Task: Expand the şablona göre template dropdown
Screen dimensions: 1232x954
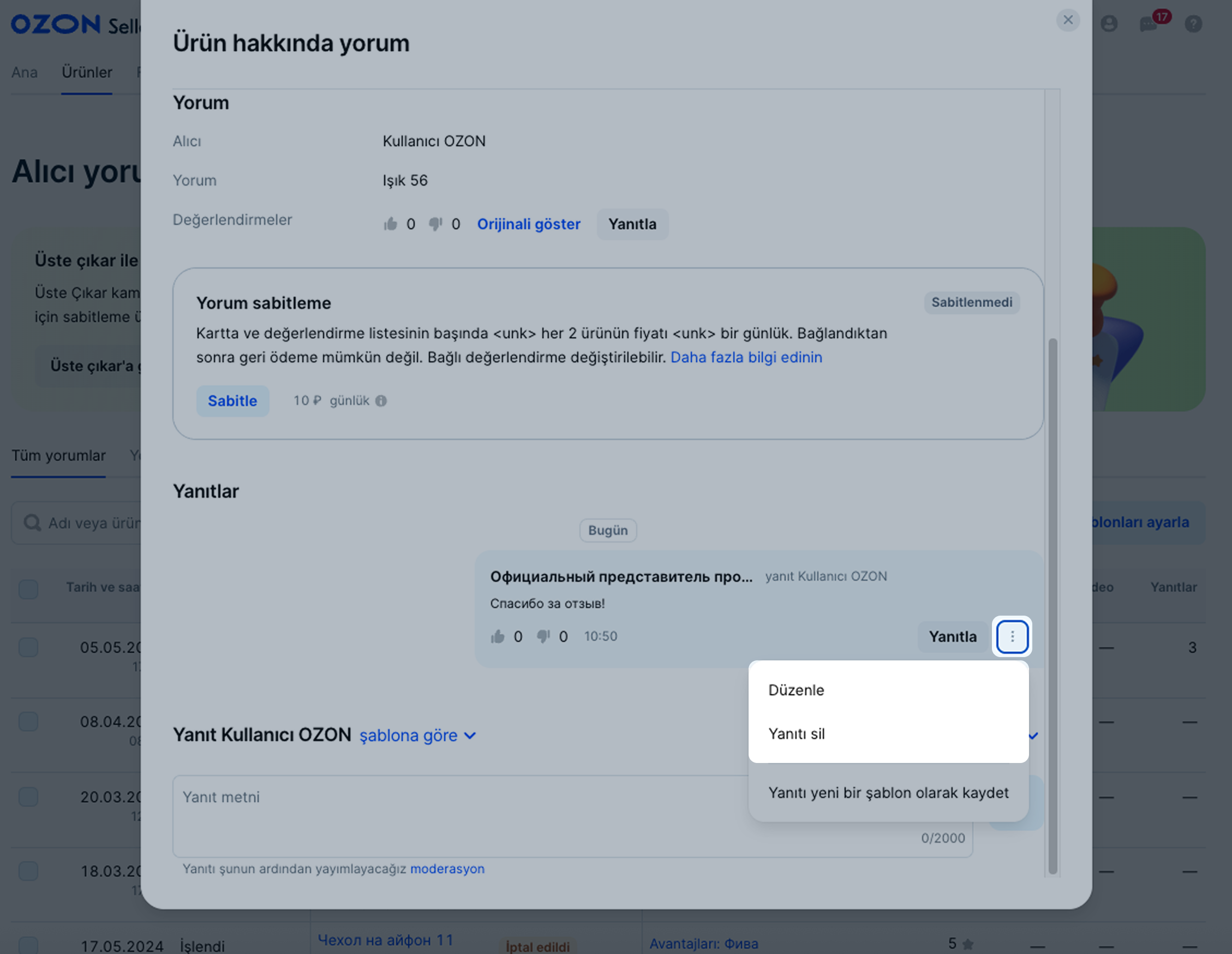Action: pyautogui.click(x=417, y=736)
